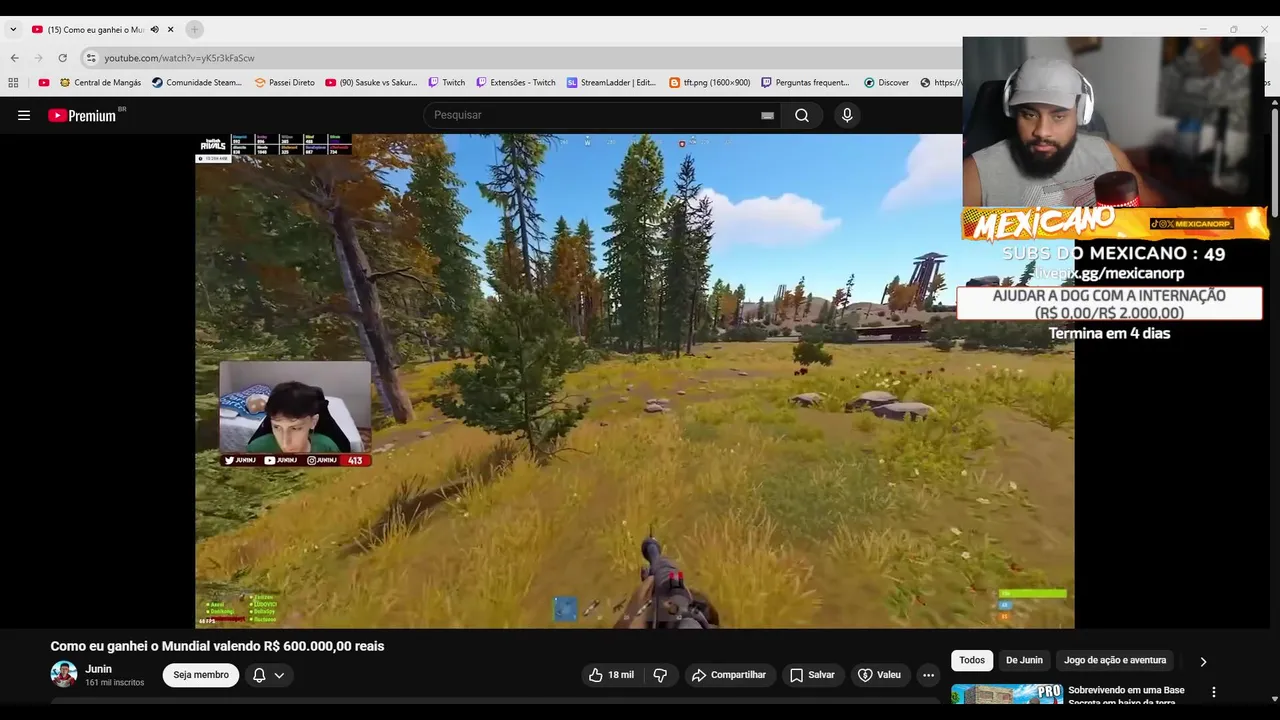Select the Todos filter chip
The width and height of the screenshot is (1280, 720).
pos(972,660)
